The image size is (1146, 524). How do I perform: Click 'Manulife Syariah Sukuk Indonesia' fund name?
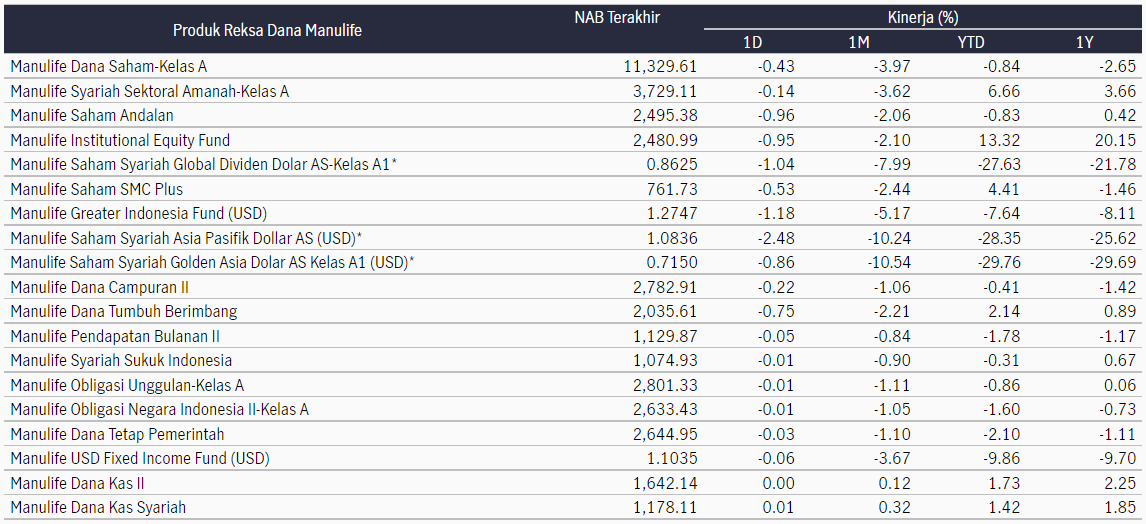121,360
